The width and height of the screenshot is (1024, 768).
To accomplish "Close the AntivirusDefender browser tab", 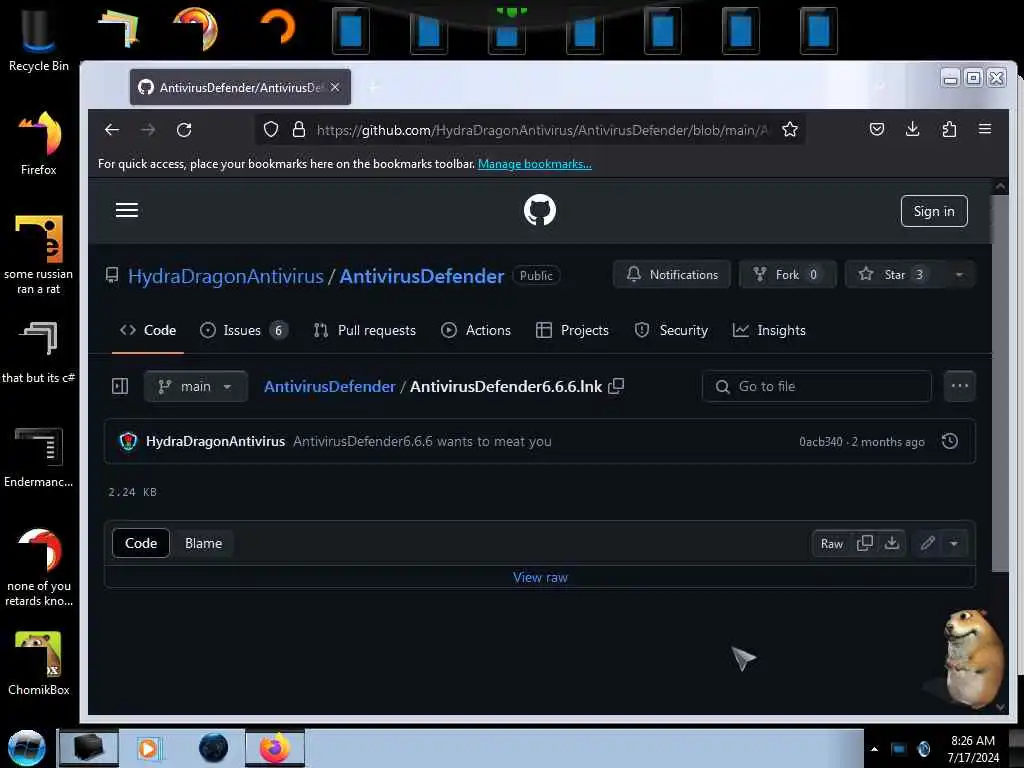I will click(335, 87).
